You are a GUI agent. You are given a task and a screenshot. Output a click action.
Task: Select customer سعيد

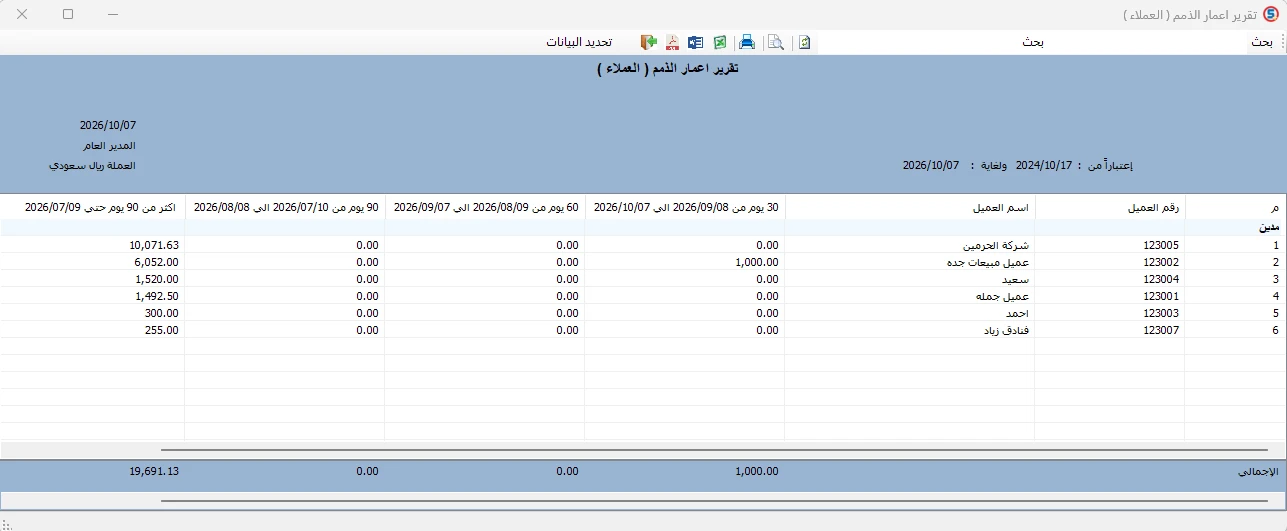tap(1018, 279)
